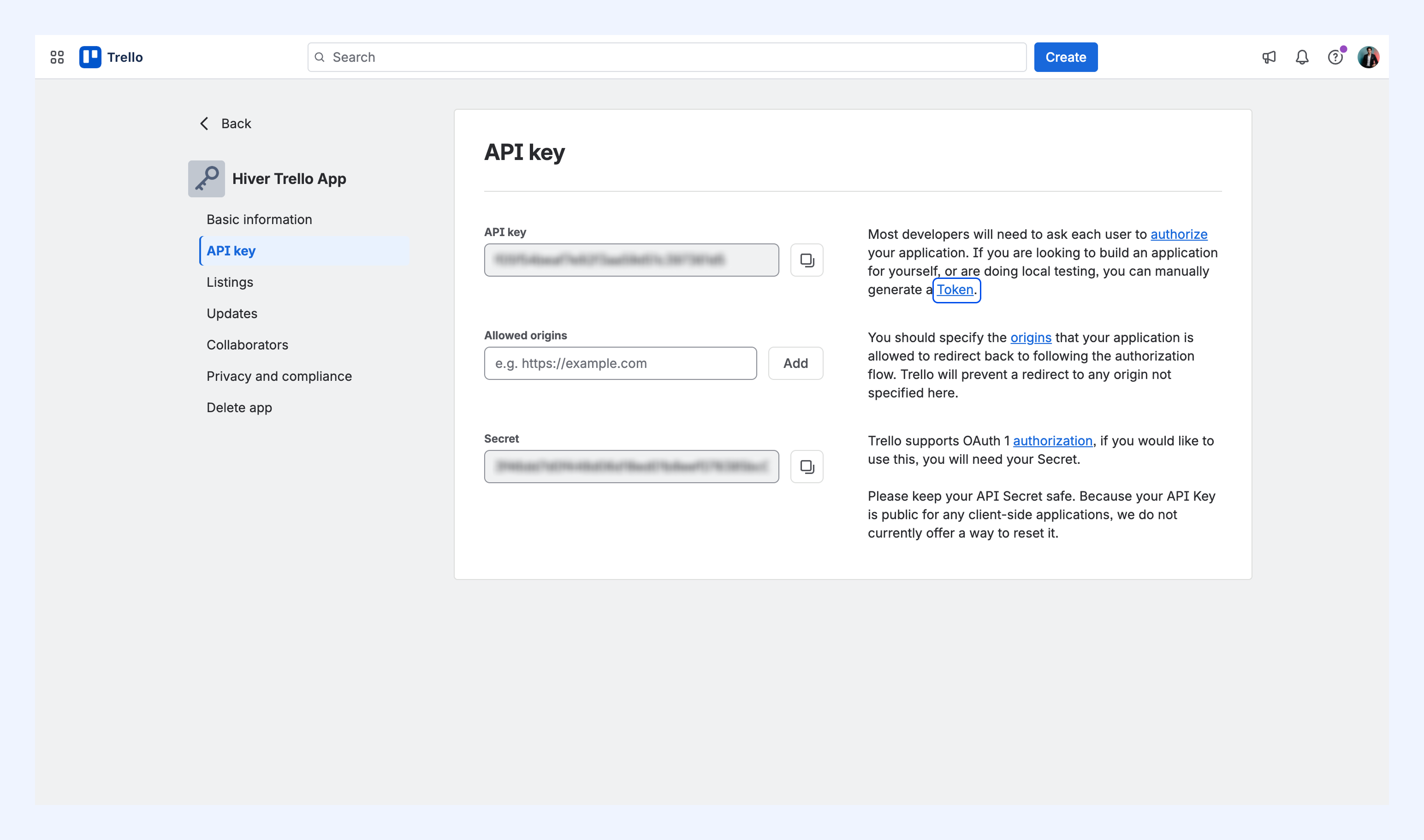Open Privacy and compliance section
The image size is (1424, 840).
[279, 376]
